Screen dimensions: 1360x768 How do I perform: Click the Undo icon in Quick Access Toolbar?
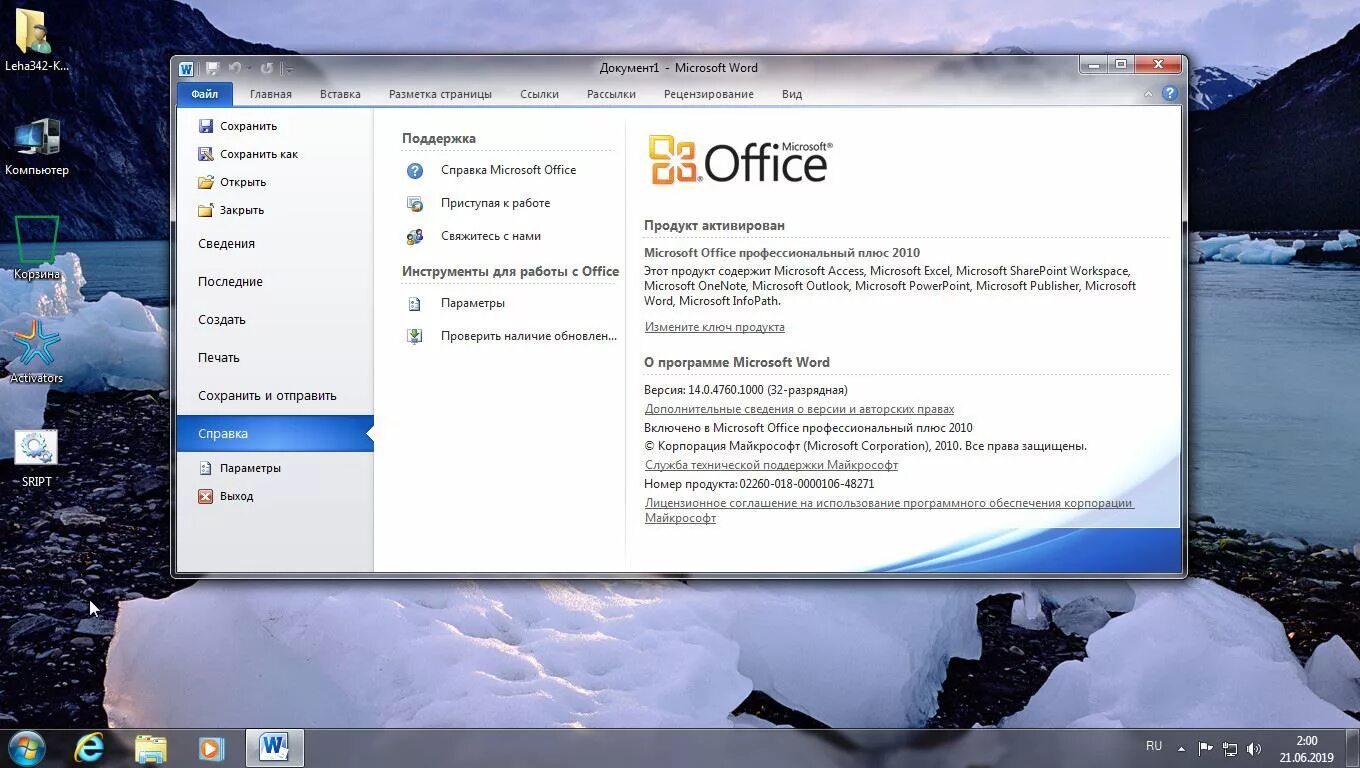coord(234,68)
